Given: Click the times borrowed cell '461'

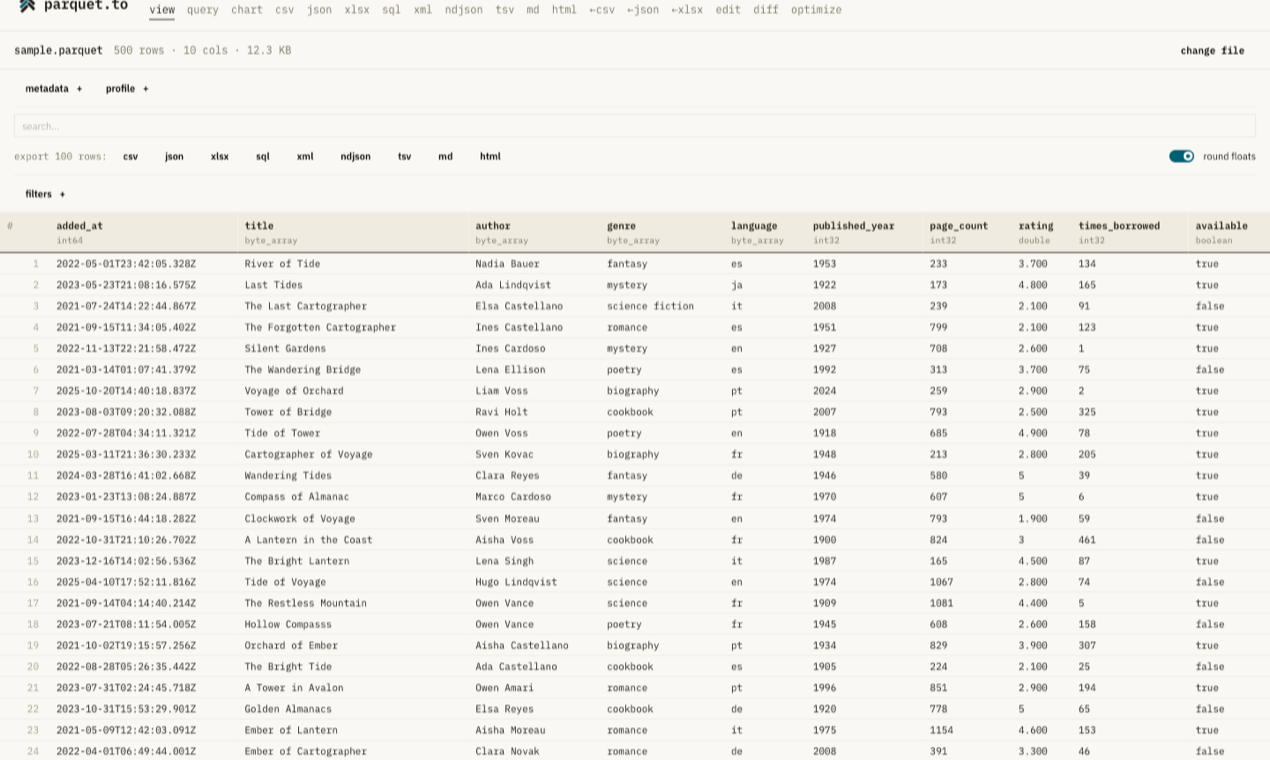Looking at the screenshot, I should click(1087, 540).
